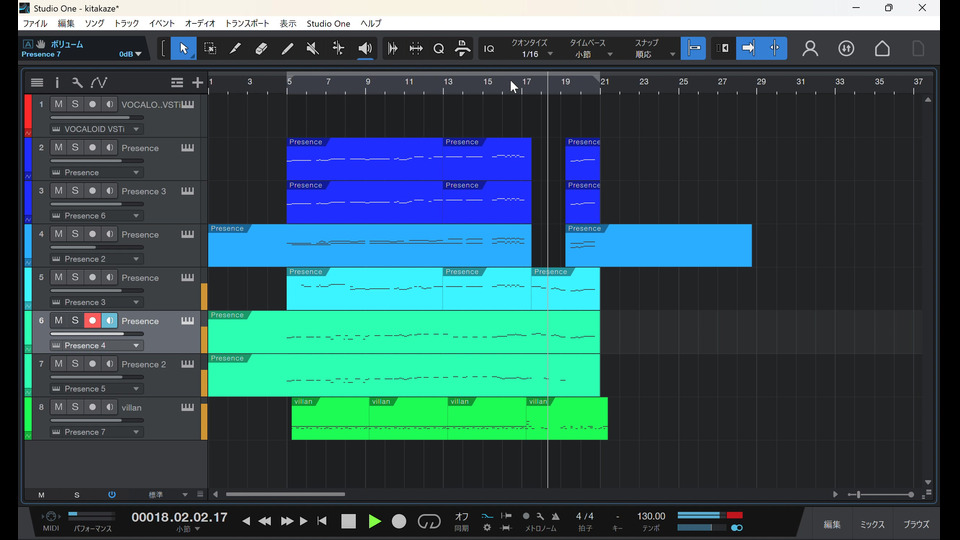Open the track list icon
The image size is (960, 540).
(37, 82)
